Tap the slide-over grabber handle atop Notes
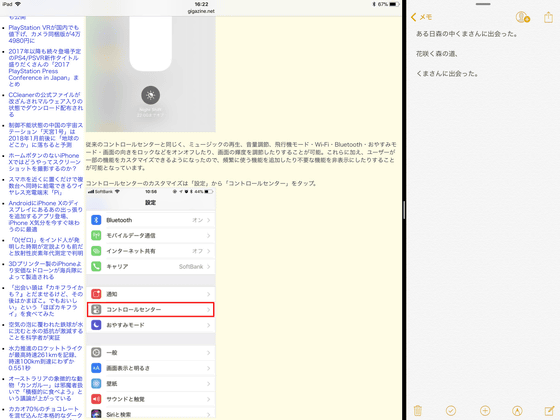Screen dimensions: 560x420 483,4
